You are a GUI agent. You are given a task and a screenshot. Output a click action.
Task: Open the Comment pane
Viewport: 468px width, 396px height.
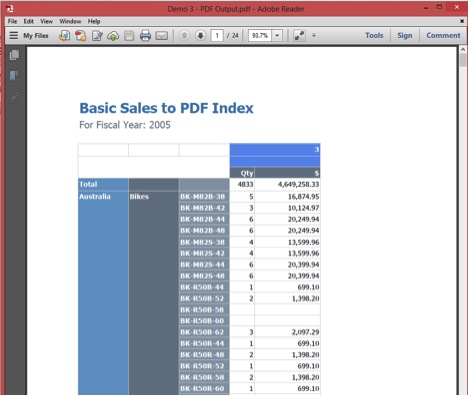(x=443, y=35)
